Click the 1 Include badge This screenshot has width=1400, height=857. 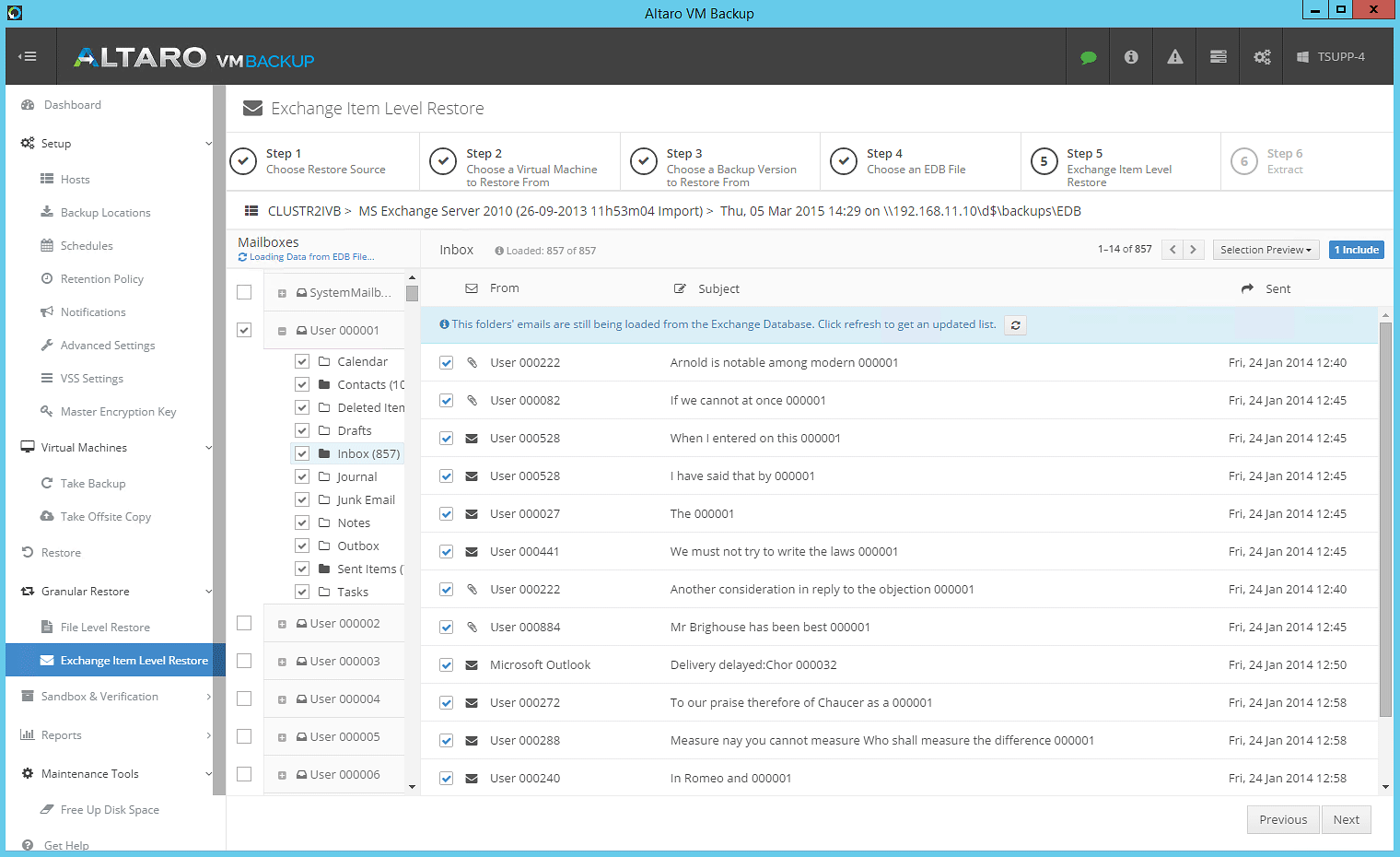tap(1356, 249)
